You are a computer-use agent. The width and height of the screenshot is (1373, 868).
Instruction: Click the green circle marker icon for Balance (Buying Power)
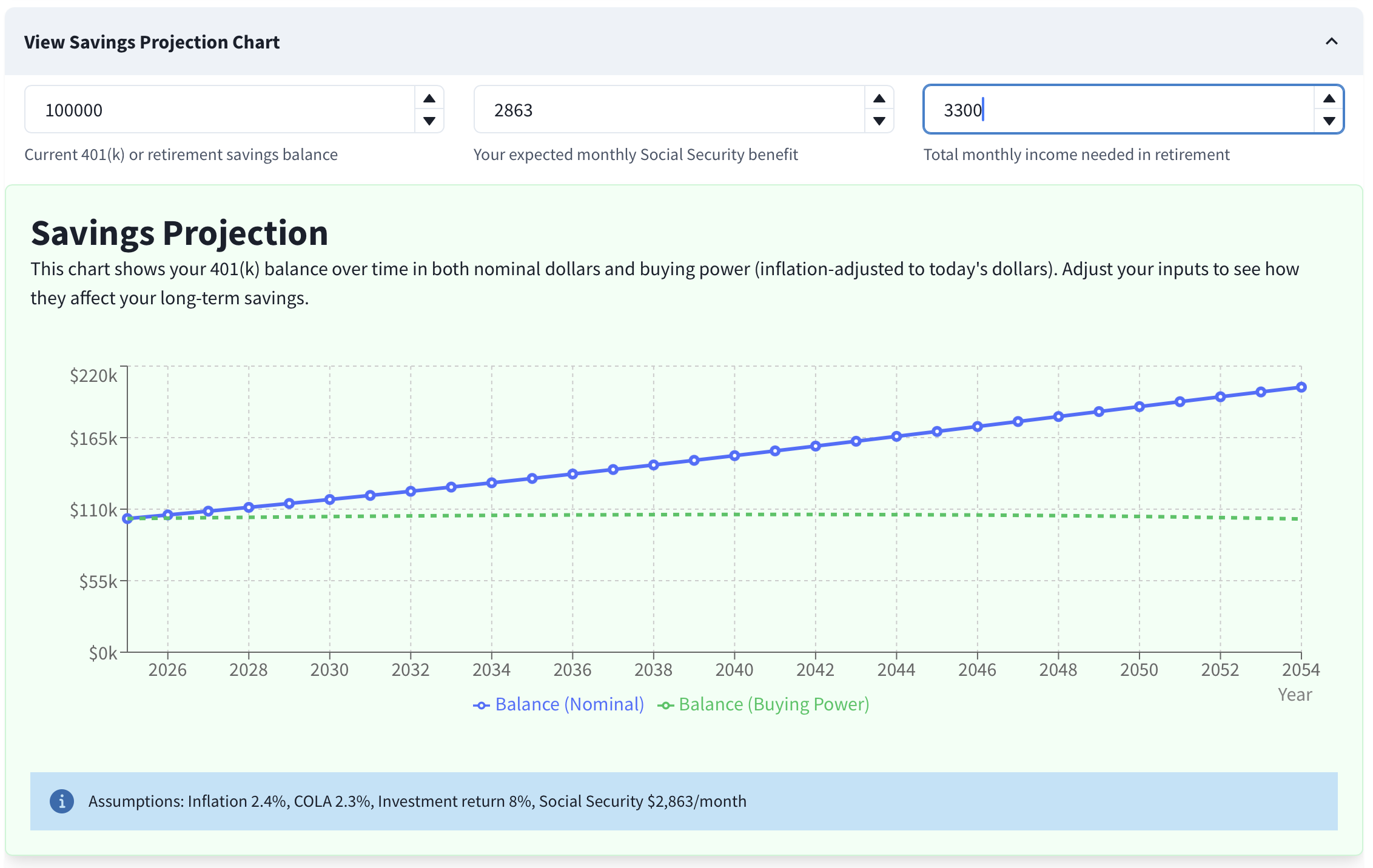pyautogui.click(x=666, y=704)
